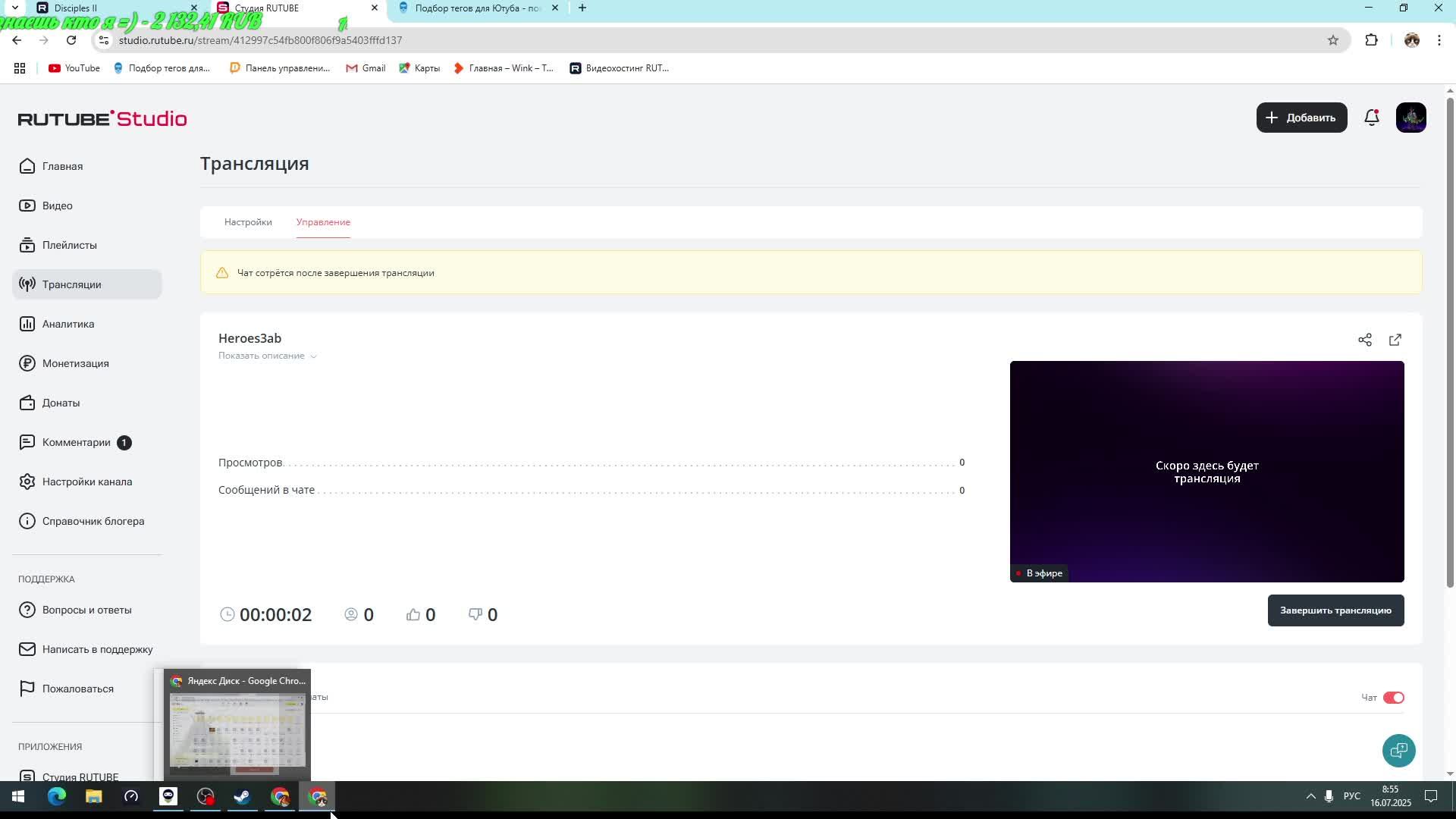Show hidden system tray icons
Viewport: 1456px width, 819px height.
pyautogui.click(x=1310, y=796)
